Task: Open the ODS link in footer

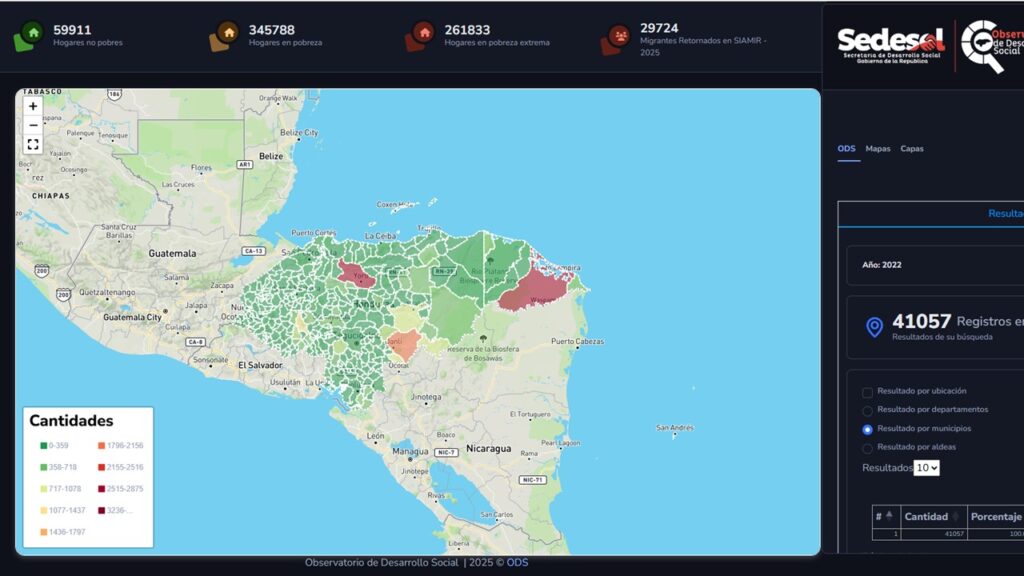Action: [x=517, y=563]
